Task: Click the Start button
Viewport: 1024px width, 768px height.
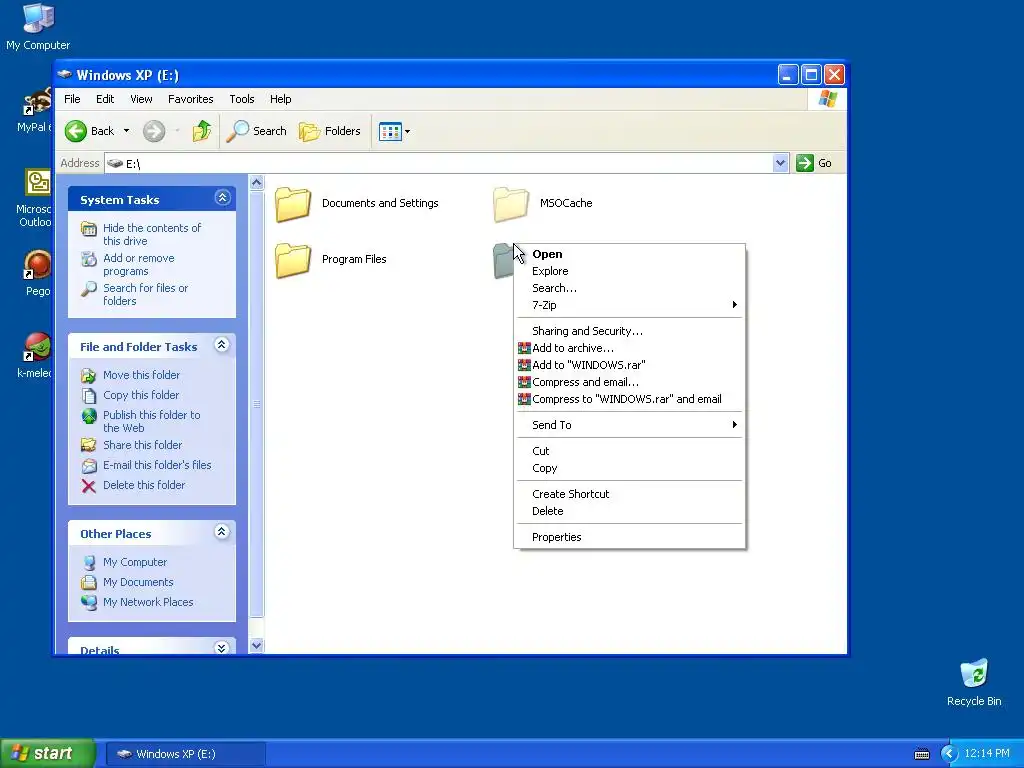Action: 47,754
